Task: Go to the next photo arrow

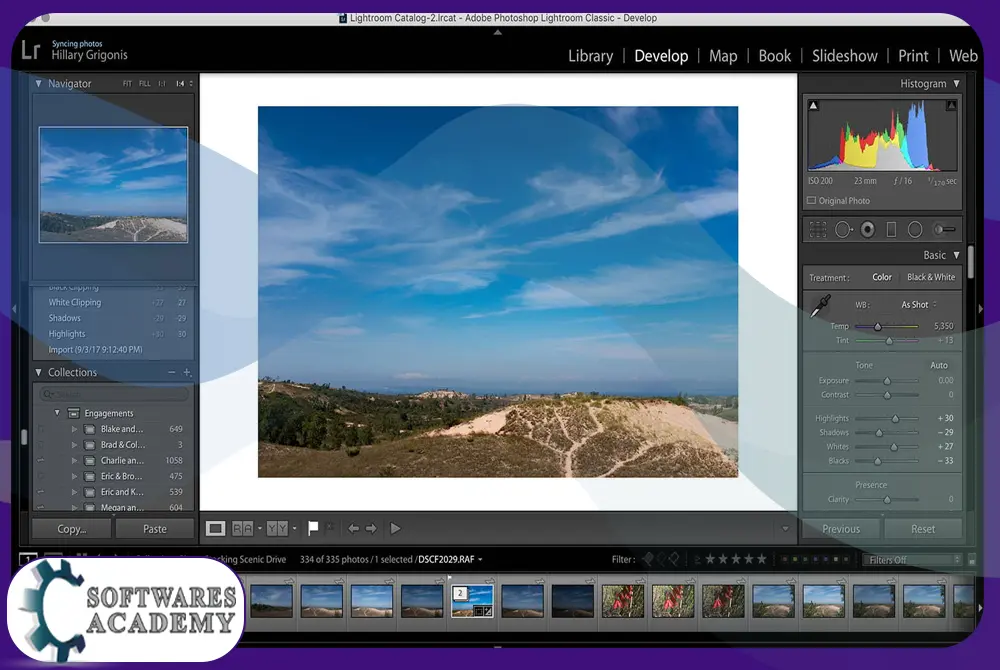Action: (371, 528)
